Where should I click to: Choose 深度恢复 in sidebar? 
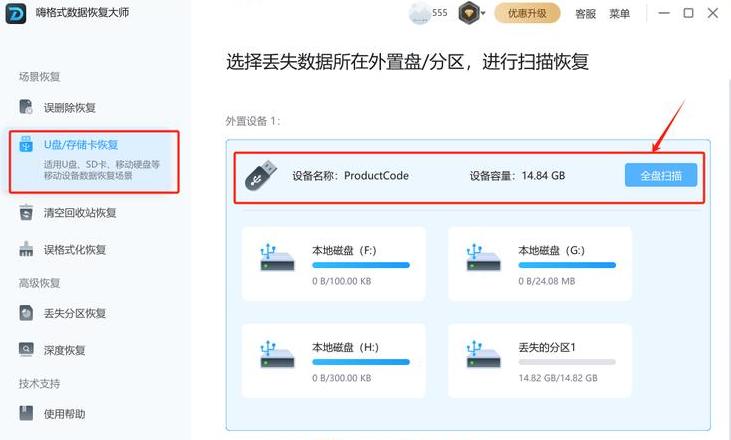pos(64,350)
